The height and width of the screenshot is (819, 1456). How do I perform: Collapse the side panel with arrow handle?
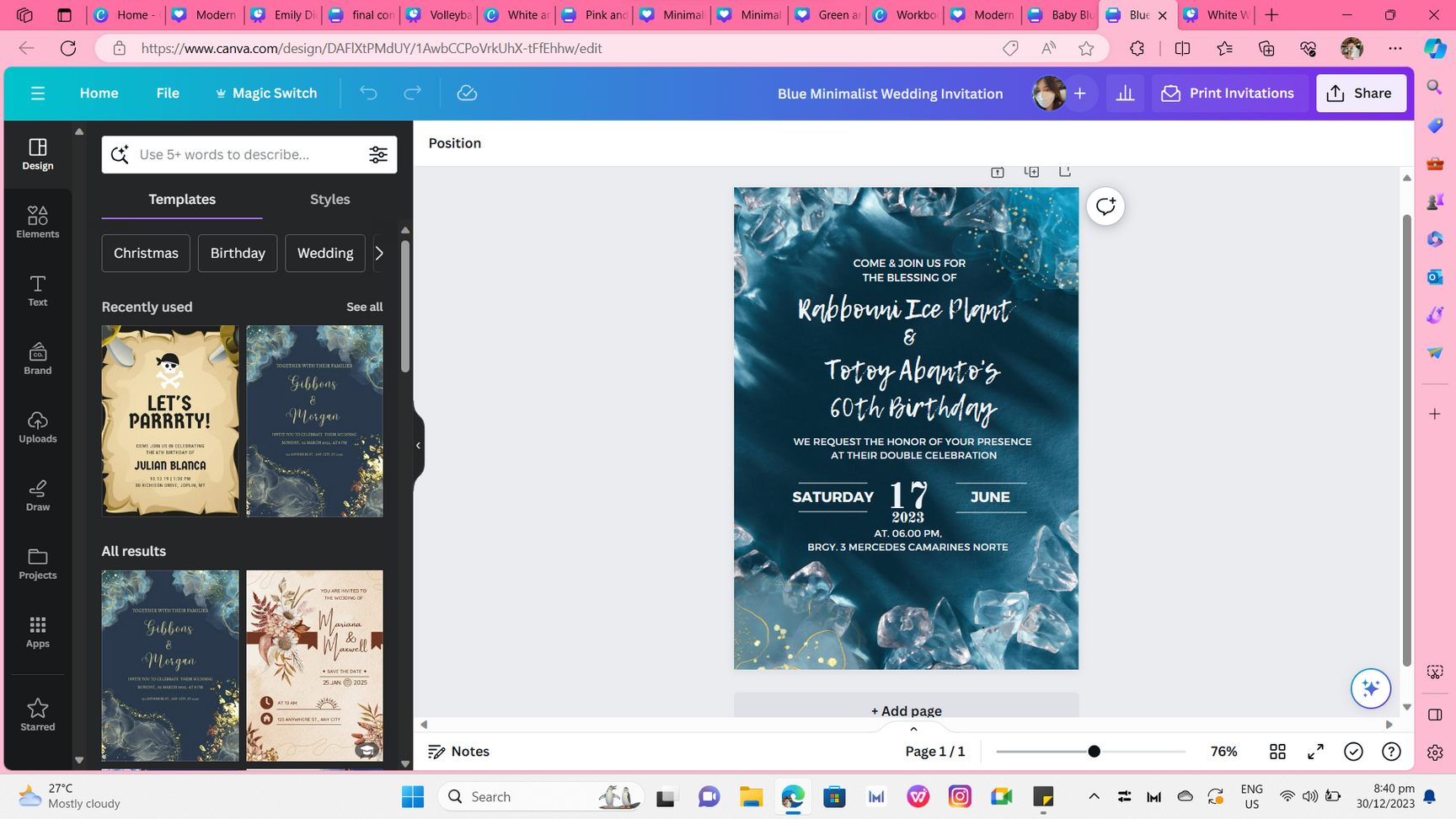[x=418, y=445]
